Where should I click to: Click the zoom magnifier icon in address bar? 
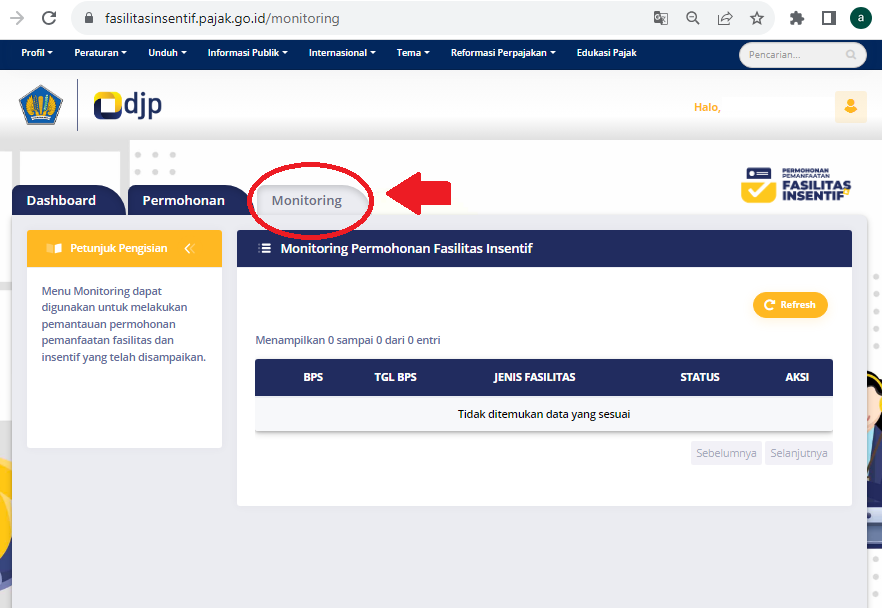[x=692, y=18]
